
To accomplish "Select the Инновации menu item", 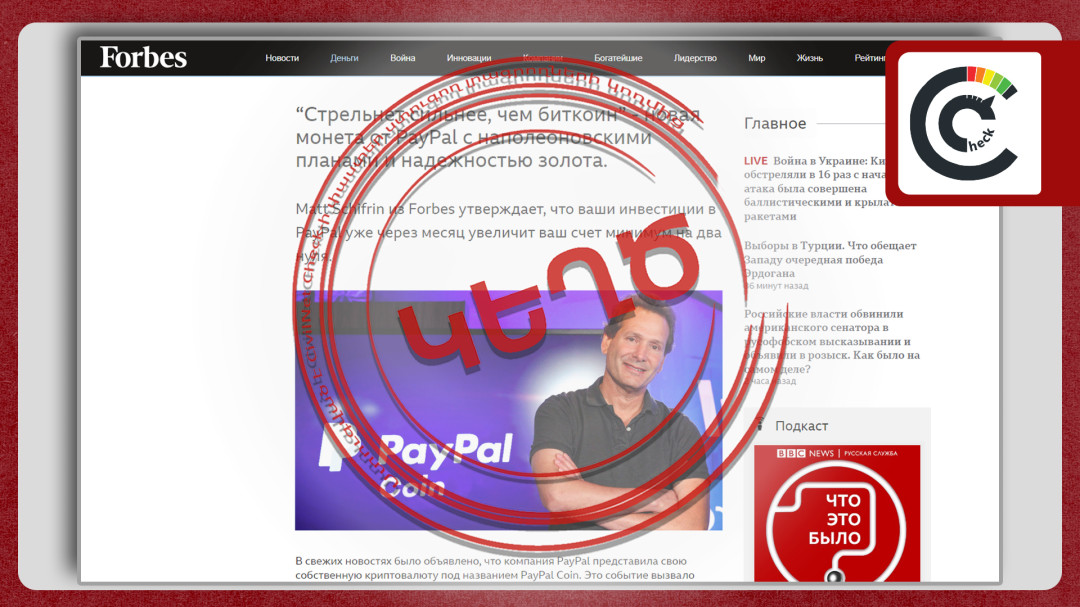I will (x=468, y=58).
